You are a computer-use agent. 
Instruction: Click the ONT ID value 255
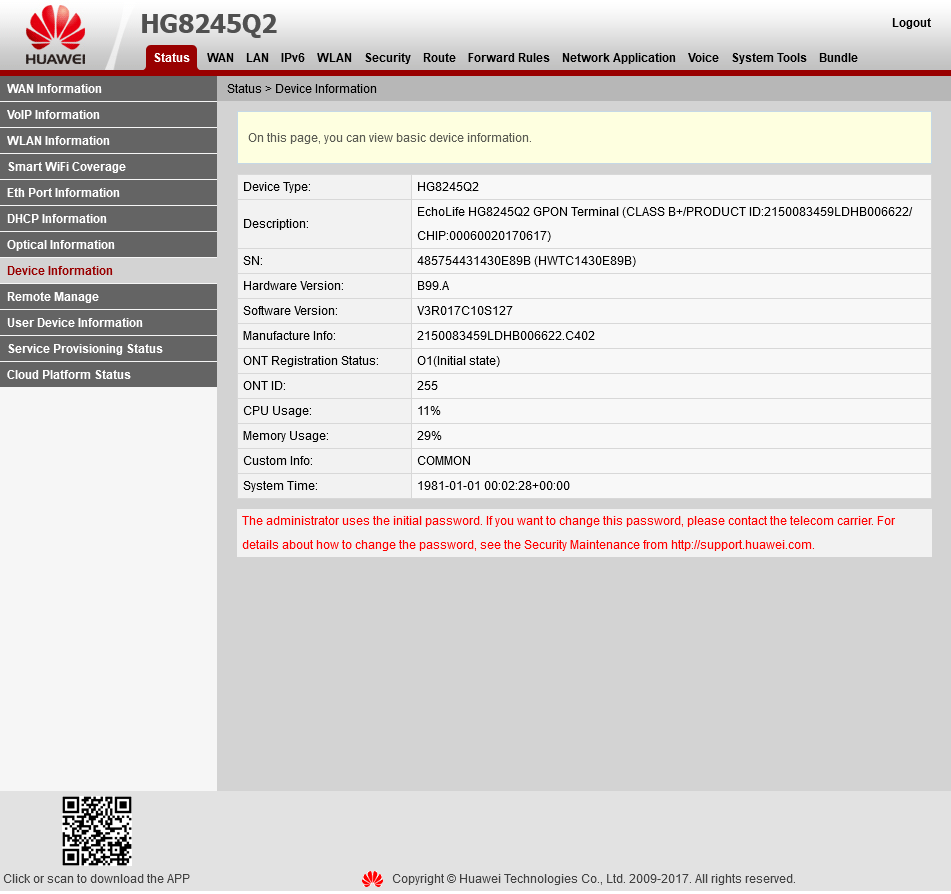[428, 386]
